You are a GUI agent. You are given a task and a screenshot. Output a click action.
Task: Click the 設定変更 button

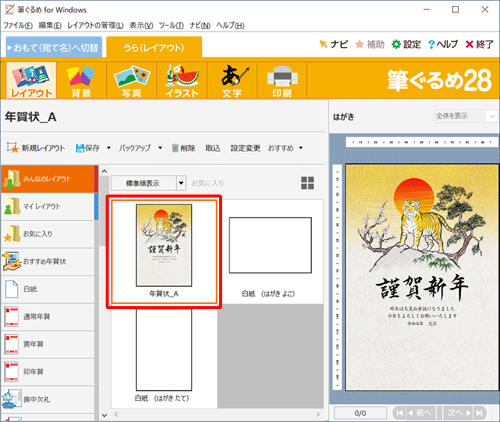tap(245, 148)
